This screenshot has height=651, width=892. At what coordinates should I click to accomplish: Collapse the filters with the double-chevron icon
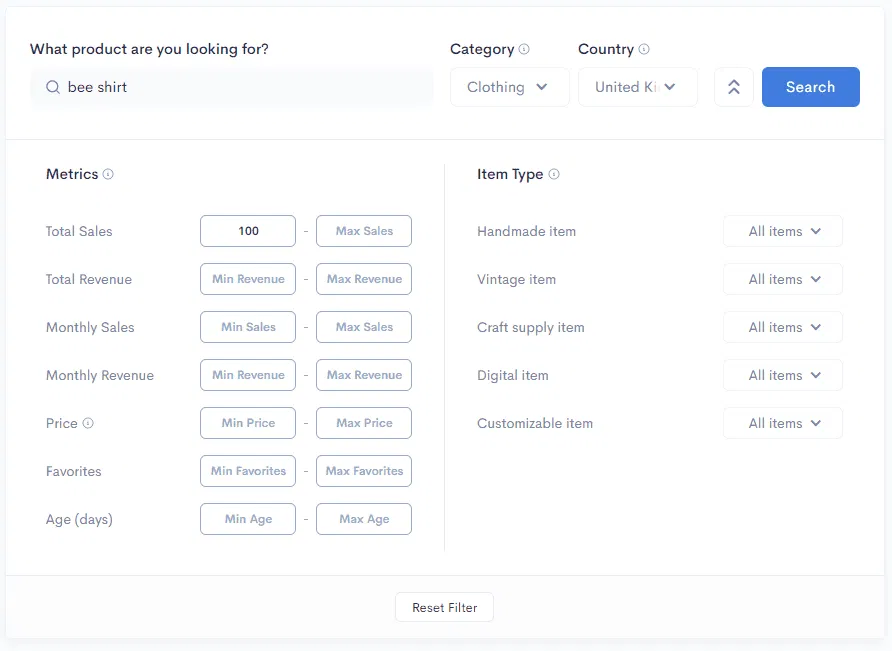pos(733,87)
